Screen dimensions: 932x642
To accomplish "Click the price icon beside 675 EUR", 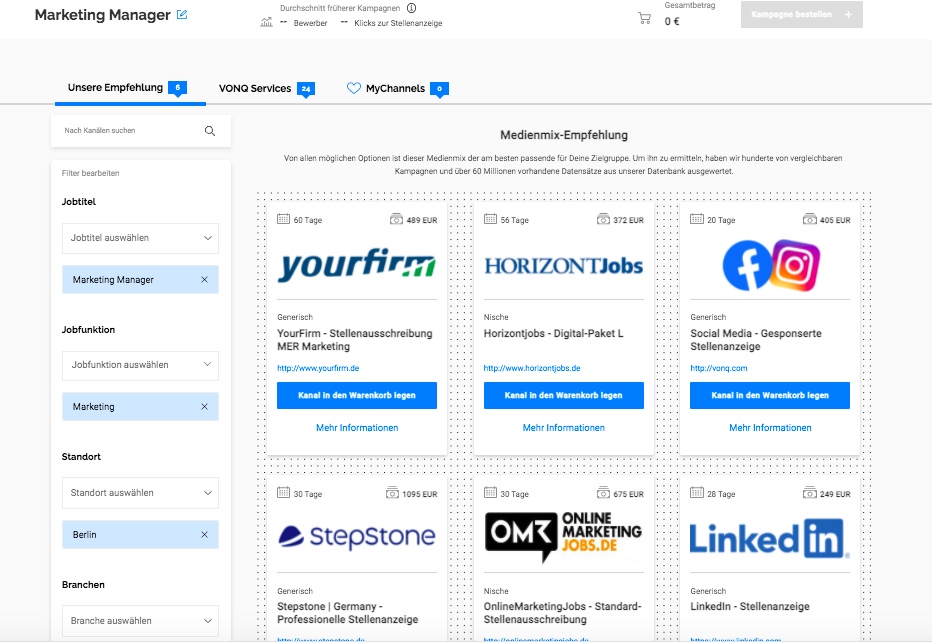I will coord(603,493).
